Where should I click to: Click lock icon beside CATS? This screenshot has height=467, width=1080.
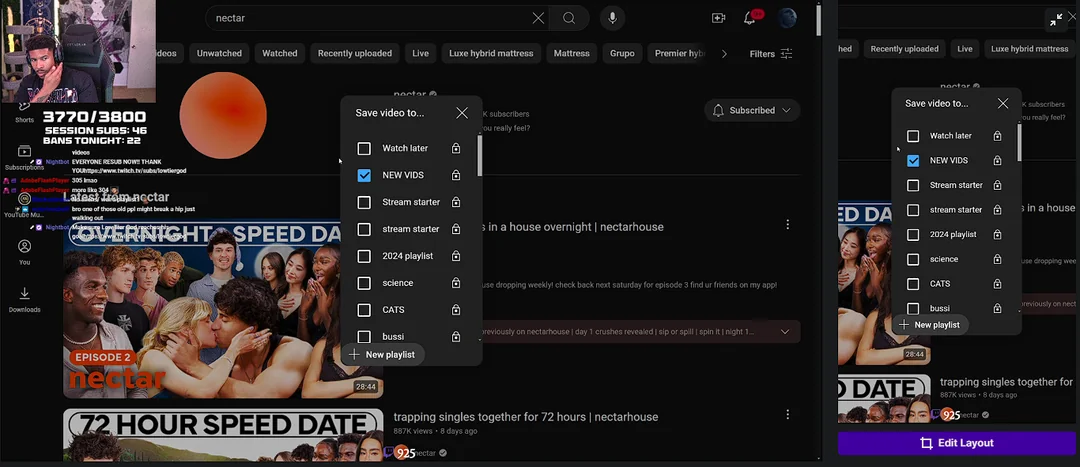(x=455, y=310)
